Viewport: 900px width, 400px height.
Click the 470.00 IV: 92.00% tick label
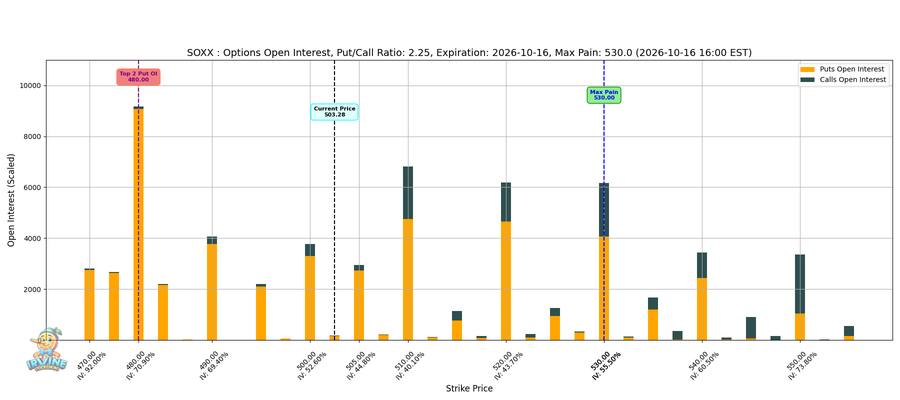pyautogui.click(x=91, y=364)
